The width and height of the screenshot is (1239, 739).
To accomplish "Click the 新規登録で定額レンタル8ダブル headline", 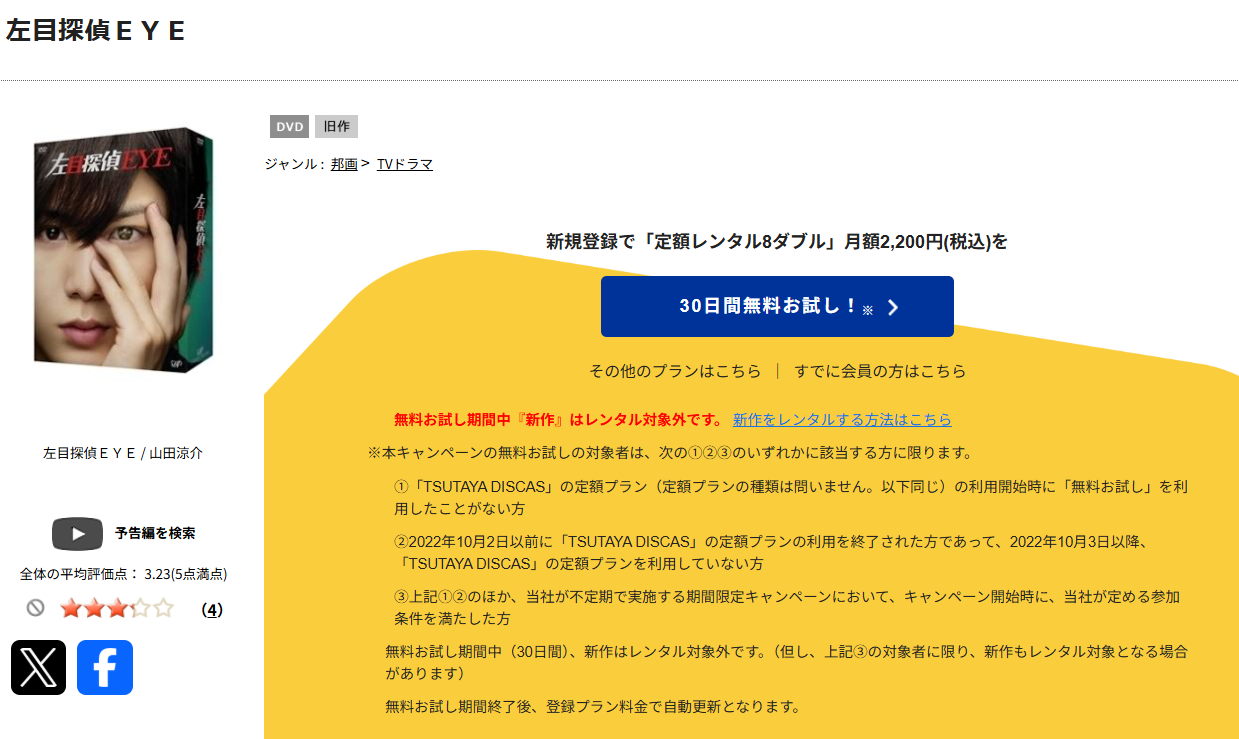I will click(777, 241).
